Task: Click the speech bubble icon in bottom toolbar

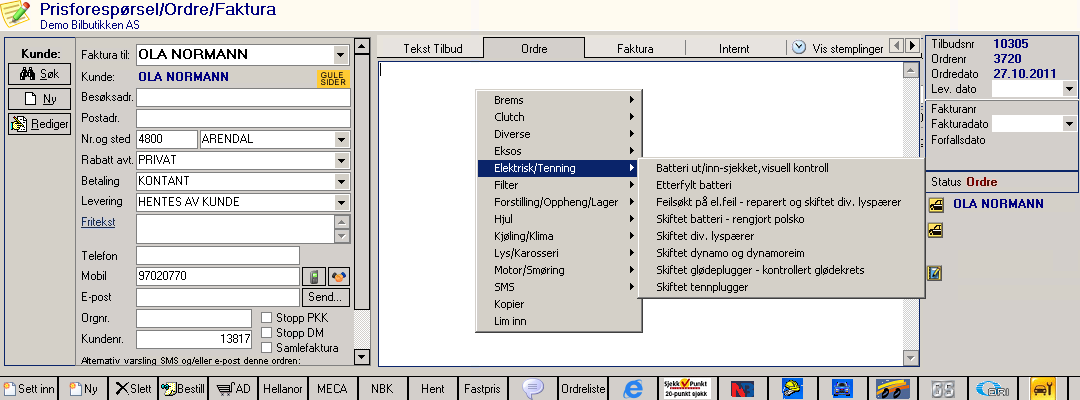Action: pyautogui.click(x=533, y=389)
